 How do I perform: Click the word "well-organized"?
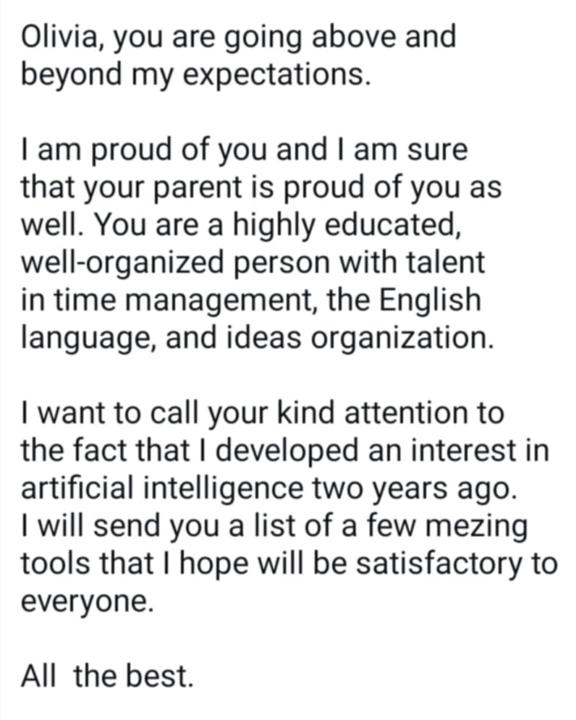pos(124,262)
